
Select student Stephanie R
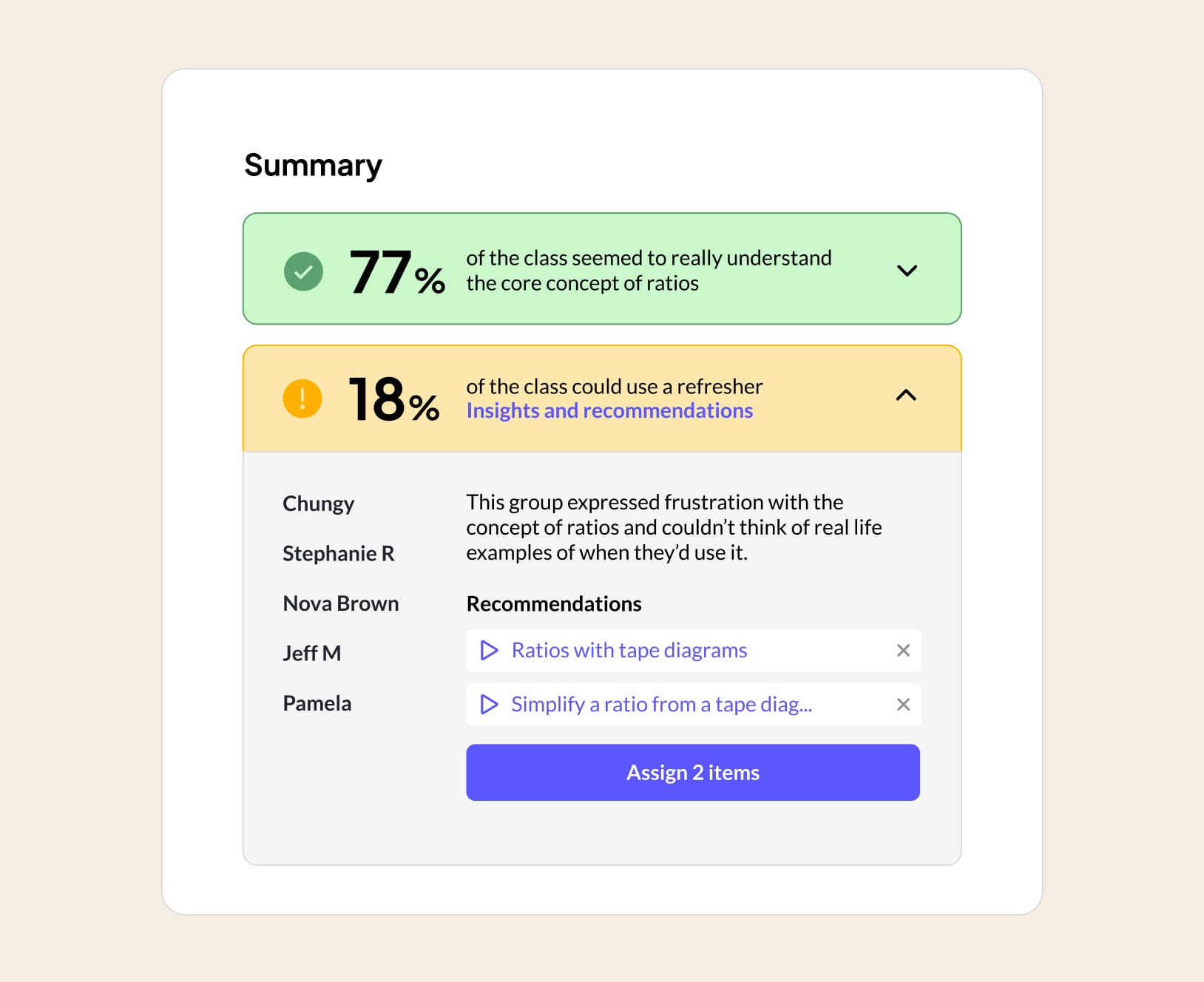pos(338,553)
